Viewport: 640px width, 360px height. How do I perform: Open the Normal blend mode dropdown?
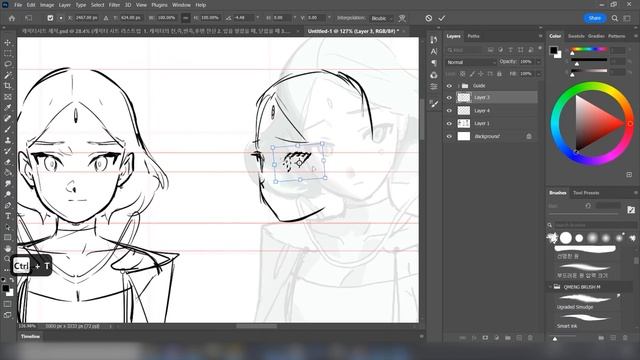(471, 62)
